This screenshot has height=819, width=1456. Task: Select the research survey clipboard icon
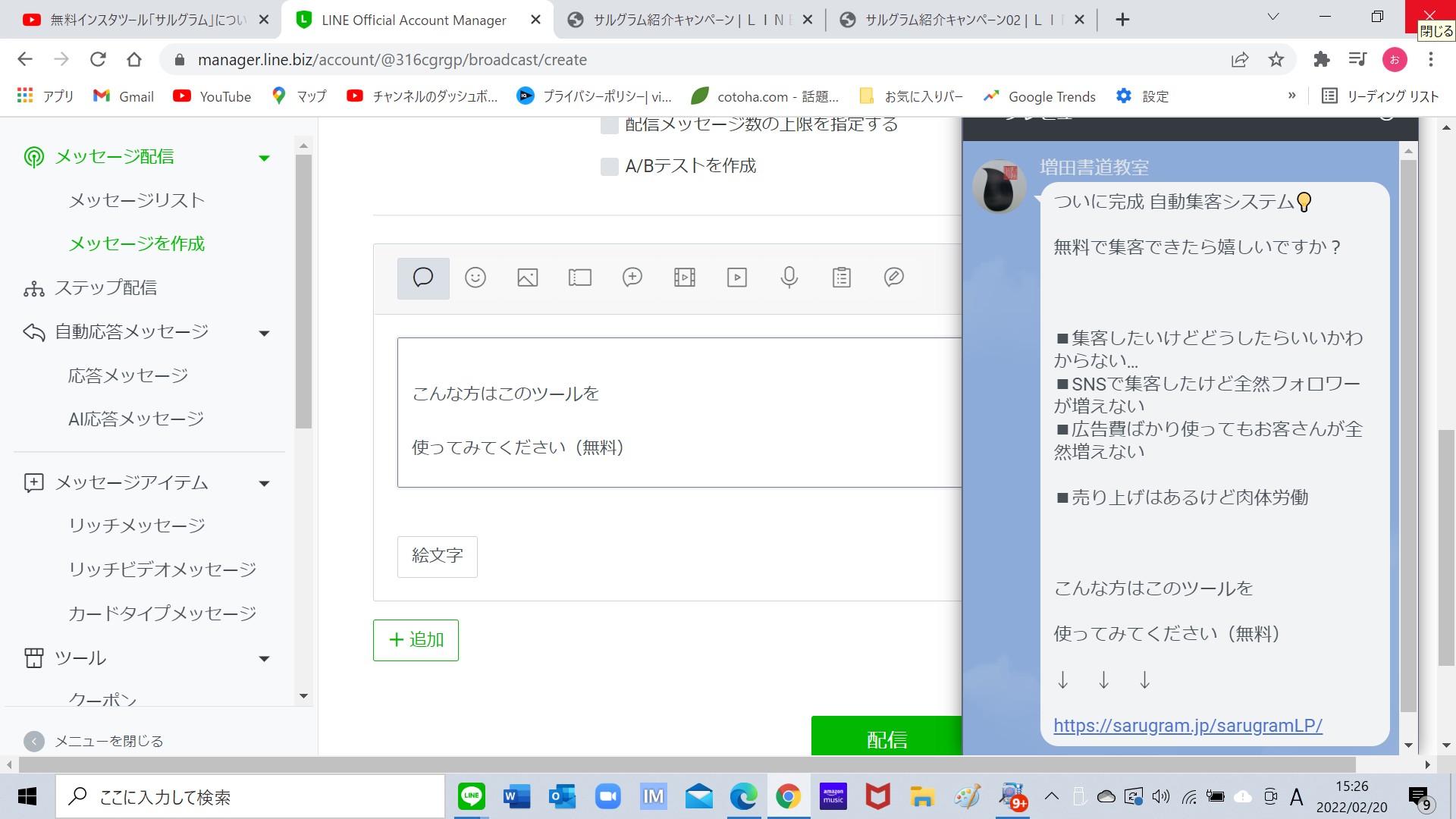pyautogui.click(x=842, y=278)
